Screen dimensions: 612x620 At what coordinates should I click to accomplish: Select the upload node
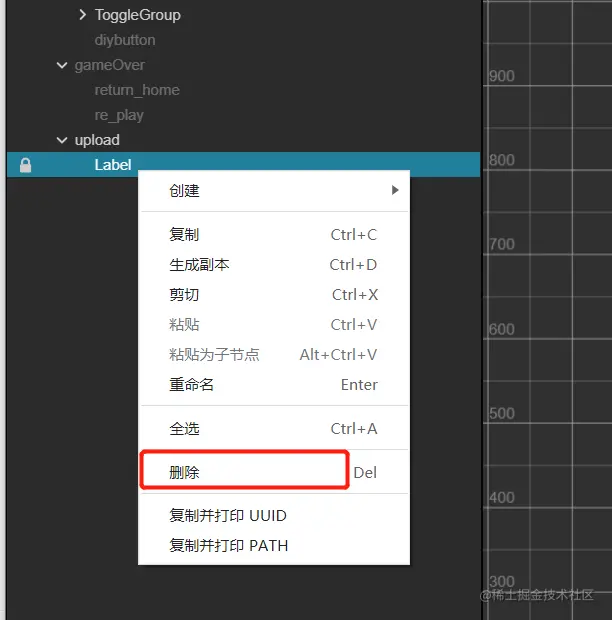pos(97,140)
